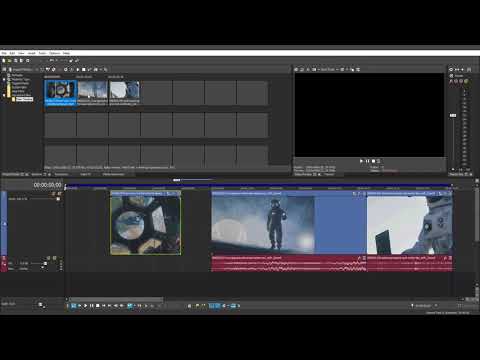
Task: Toggle the audio track mute button
Action: pyautogui.click(x=49, y=258)
